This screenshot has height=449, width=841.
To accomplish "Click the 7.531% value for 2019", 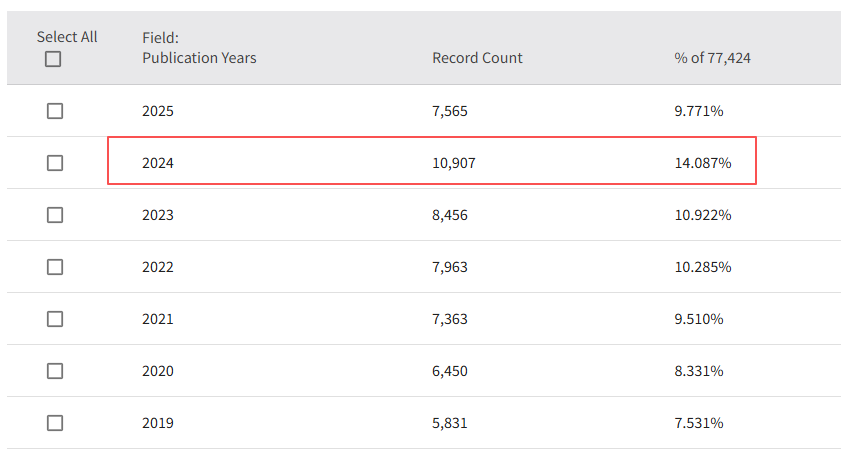I will point(699,423).
